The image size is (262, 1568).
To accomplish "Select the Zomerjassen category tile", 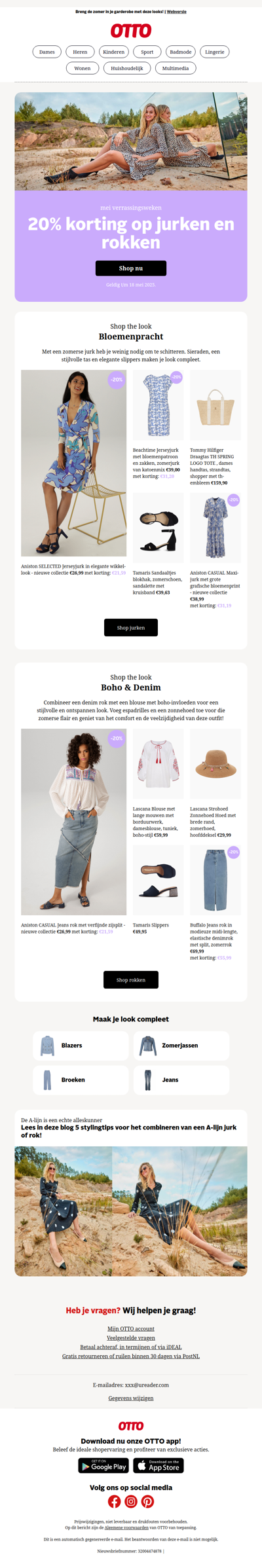I will point(181,1046).
